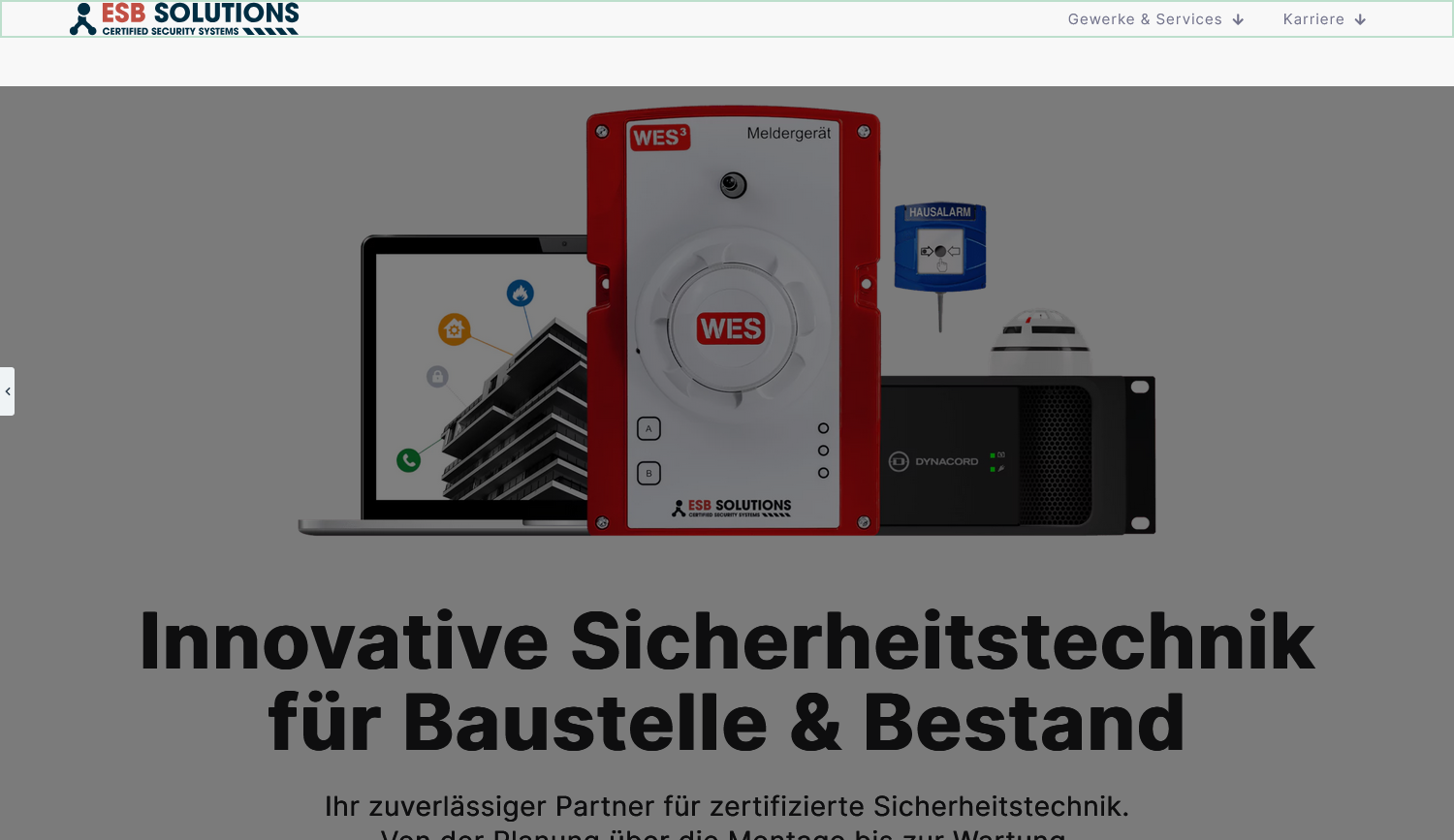Expand the arrow next to Karriere
This screenshot has width=1454, height=840.
[x=1360, y=19]
